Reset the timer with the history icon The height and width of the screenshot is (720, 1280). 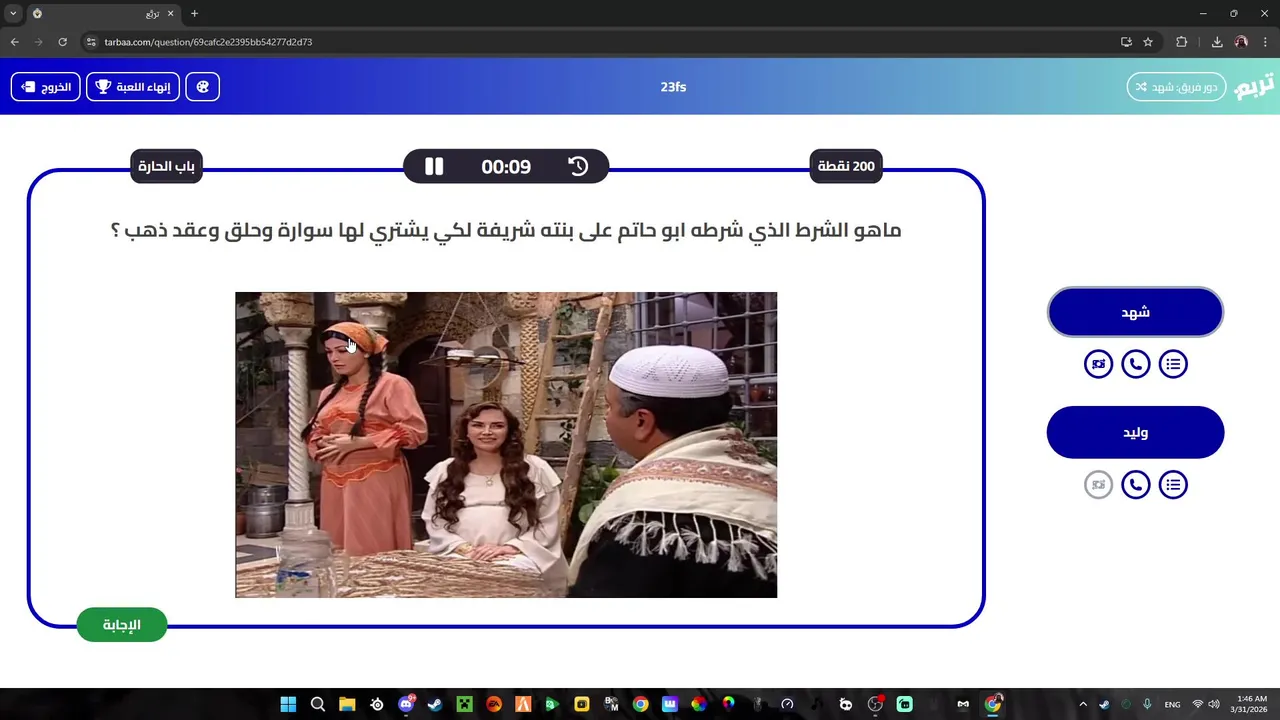pos(578,167)
